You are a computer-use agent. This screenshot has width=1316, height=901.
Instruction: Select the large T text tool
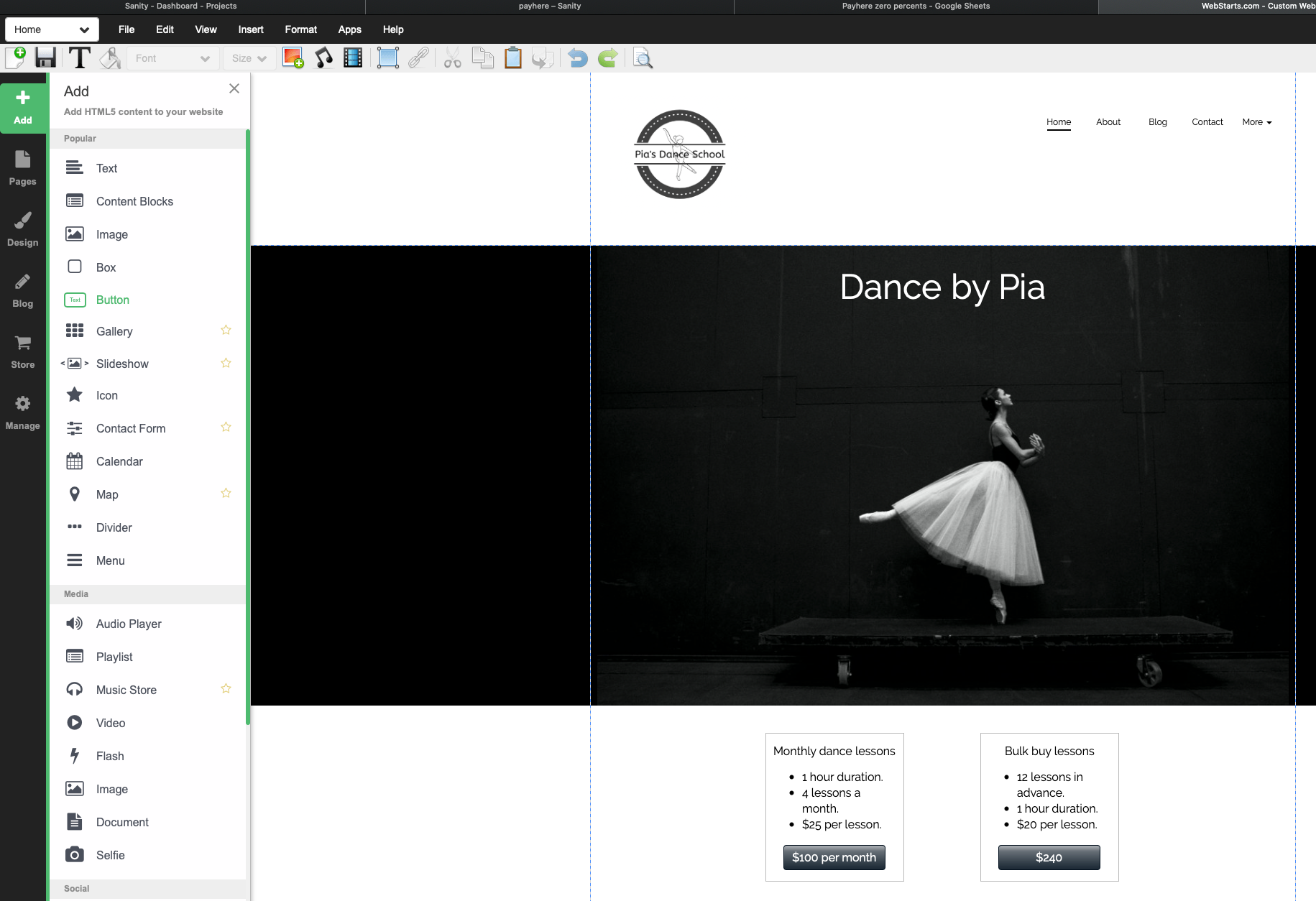coord(79,57)
